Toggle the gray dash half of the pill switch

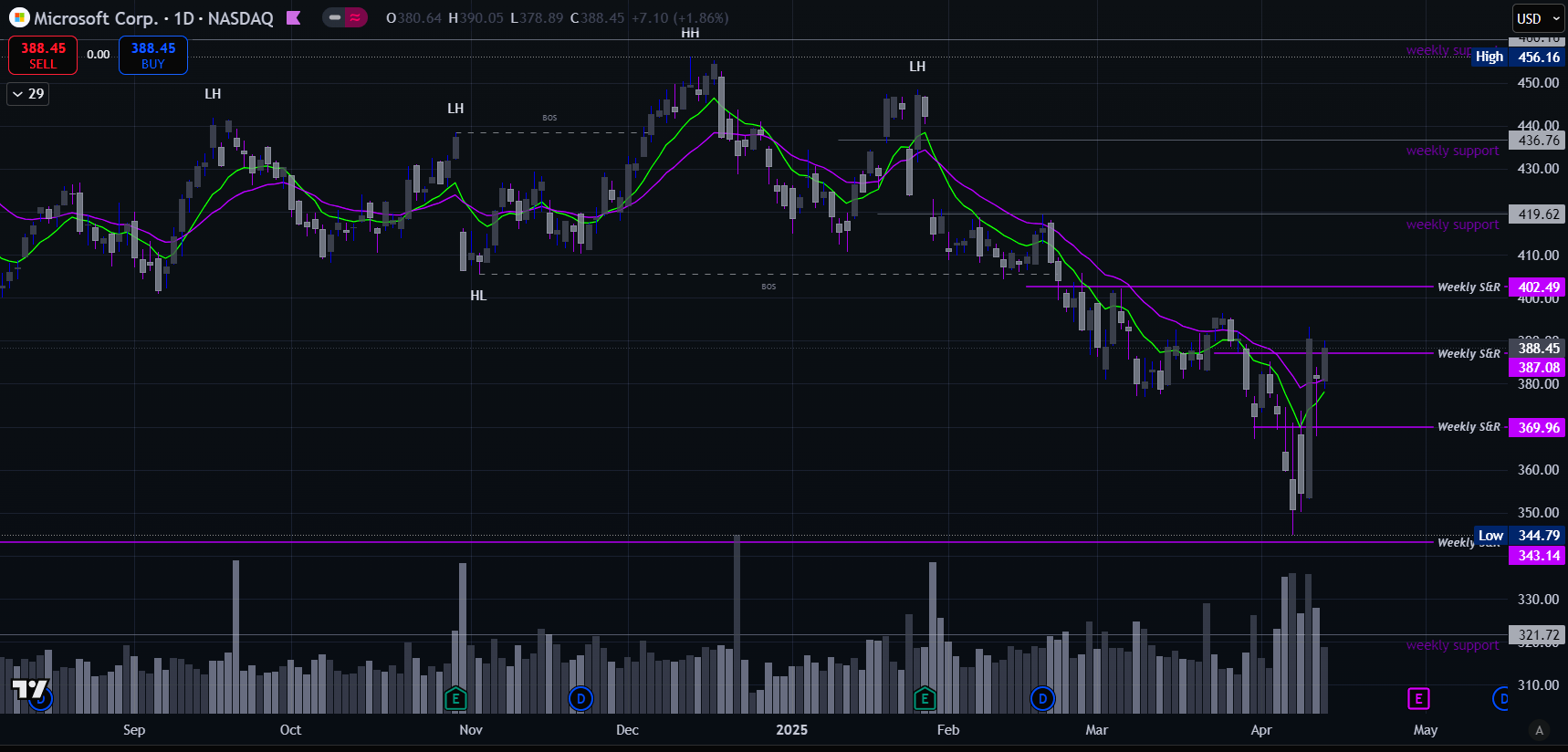pos(334,17)
